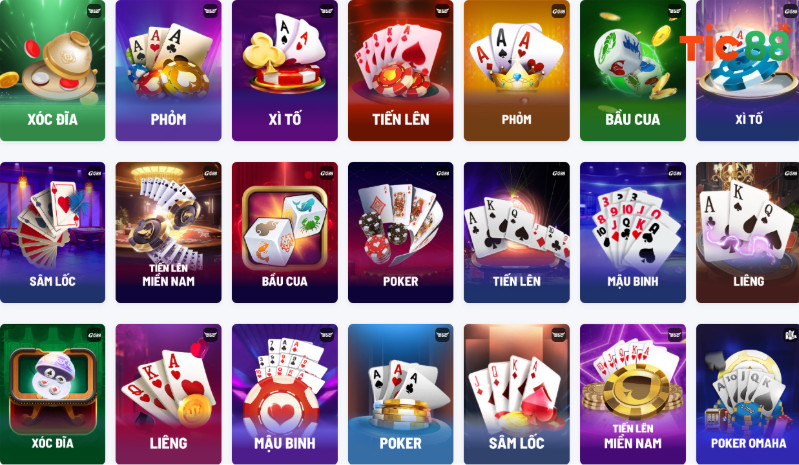The width and height of the screenshot is (799, 465).
Task: Open Poker tile with black and red chips
Action: click(x=401, y=232)
